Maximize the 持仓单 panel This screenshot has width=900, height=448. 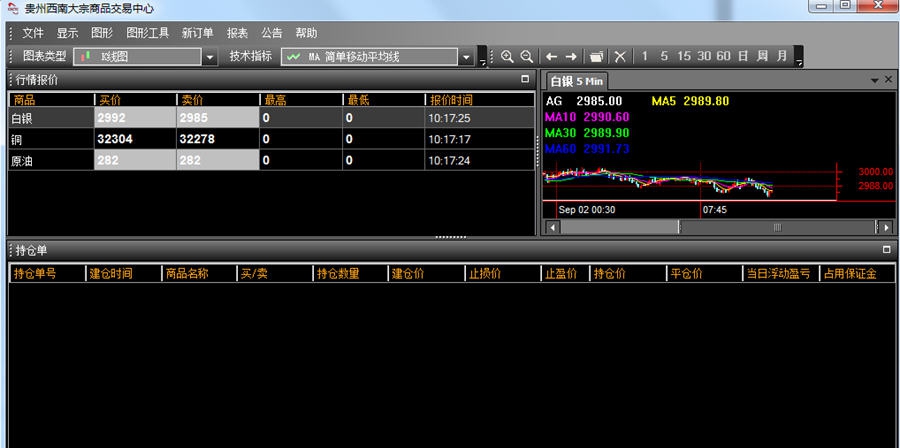click(x=886, y=250)
